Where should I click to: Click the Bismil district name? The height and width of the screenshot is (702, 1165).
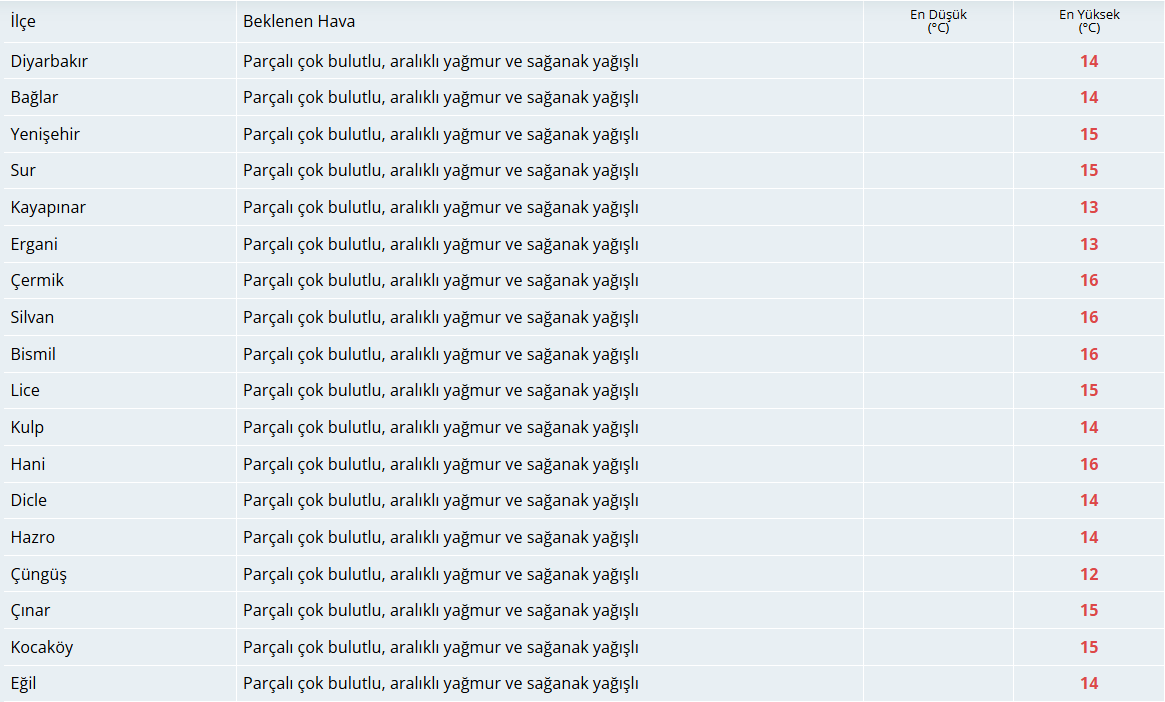pyautogui.click(x=33, y=354)
